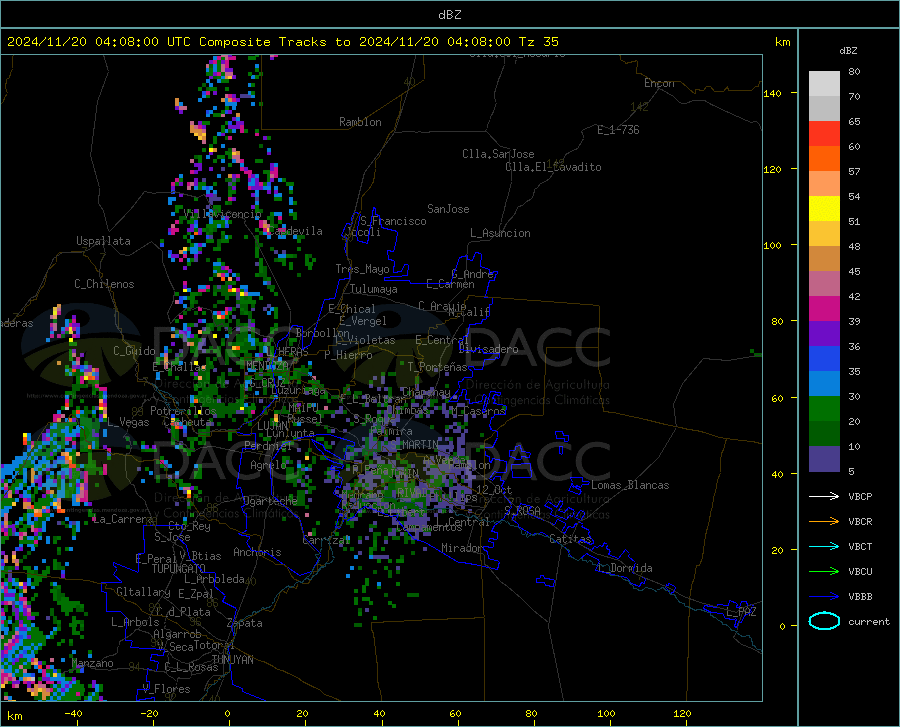Select the green 20 dBZ color swatch
900x727 pixels.
[x=824, y=409]
